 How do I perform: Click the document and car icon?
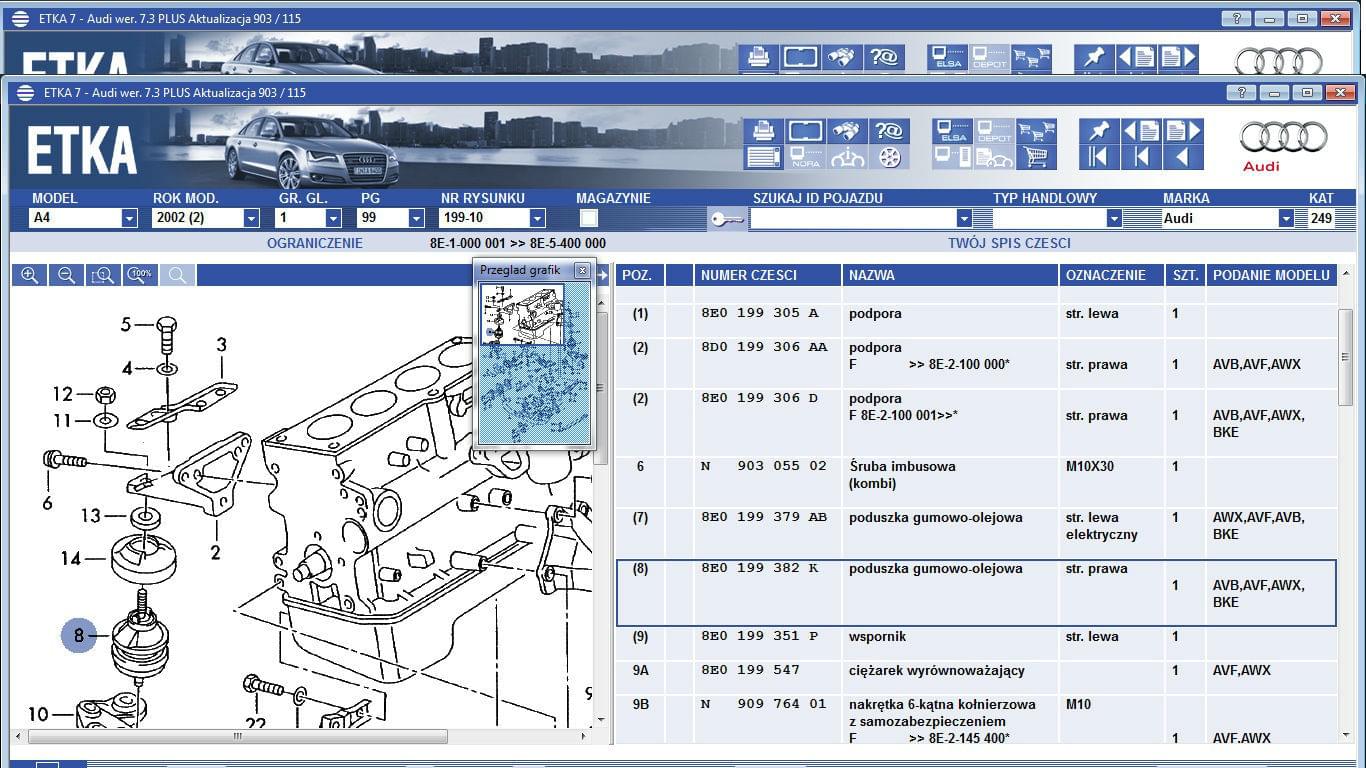pyautogui.click(x=994, y=157)
